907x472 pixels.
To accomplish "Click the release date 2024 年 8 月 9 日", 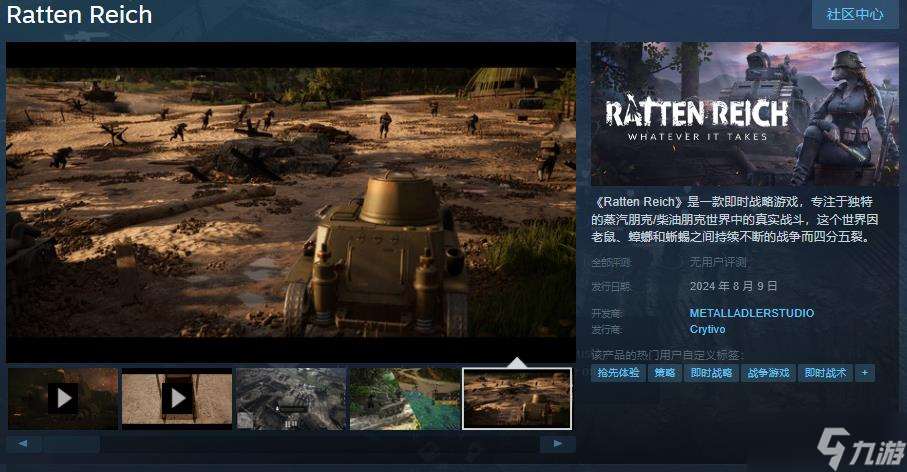I will click(x=733, y=286).
